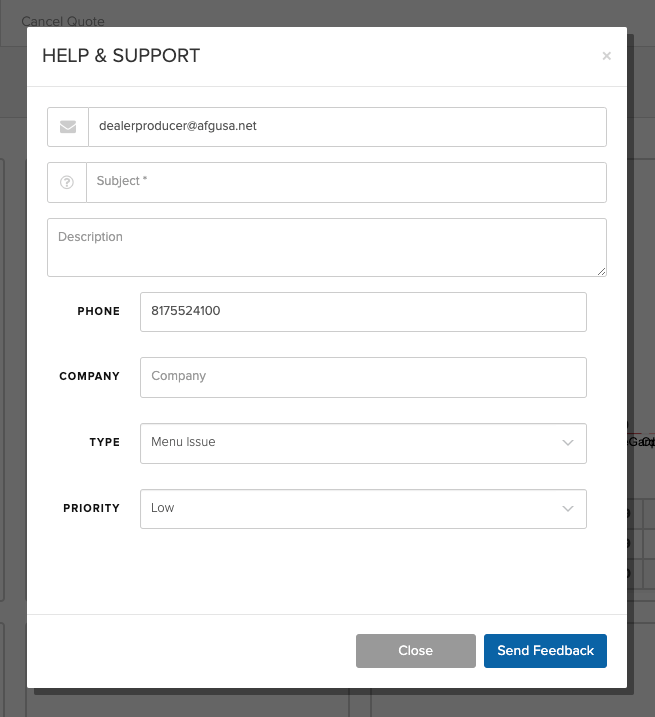Click the PHONE label
Viewport: 655px width, 717px height.
(x=98, y=311)
